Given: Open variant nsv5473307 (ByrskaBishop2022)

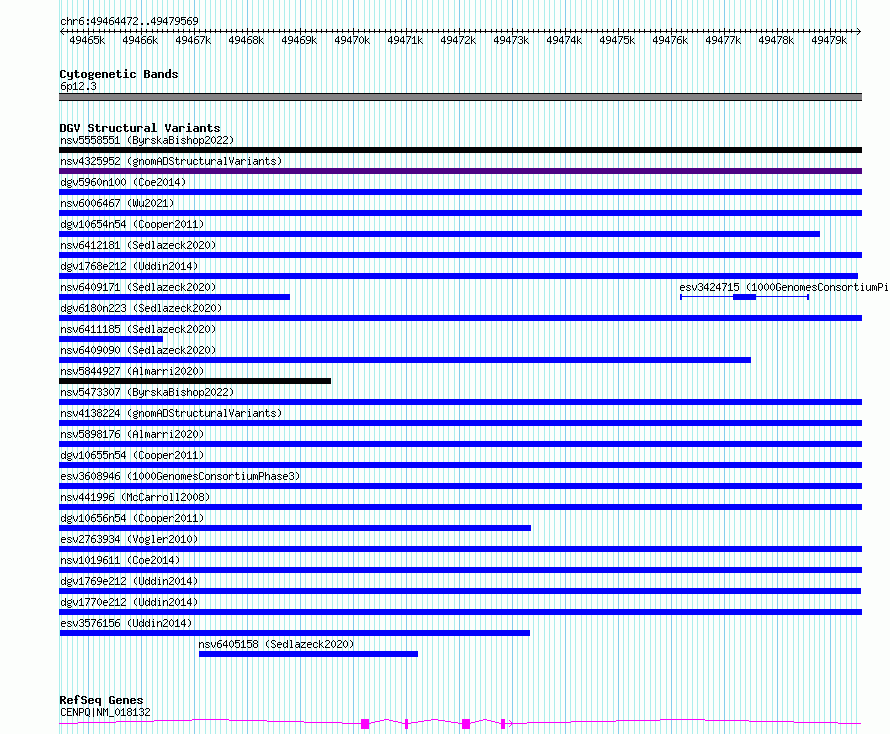Looking at the screenshot, I should point(147,392).
